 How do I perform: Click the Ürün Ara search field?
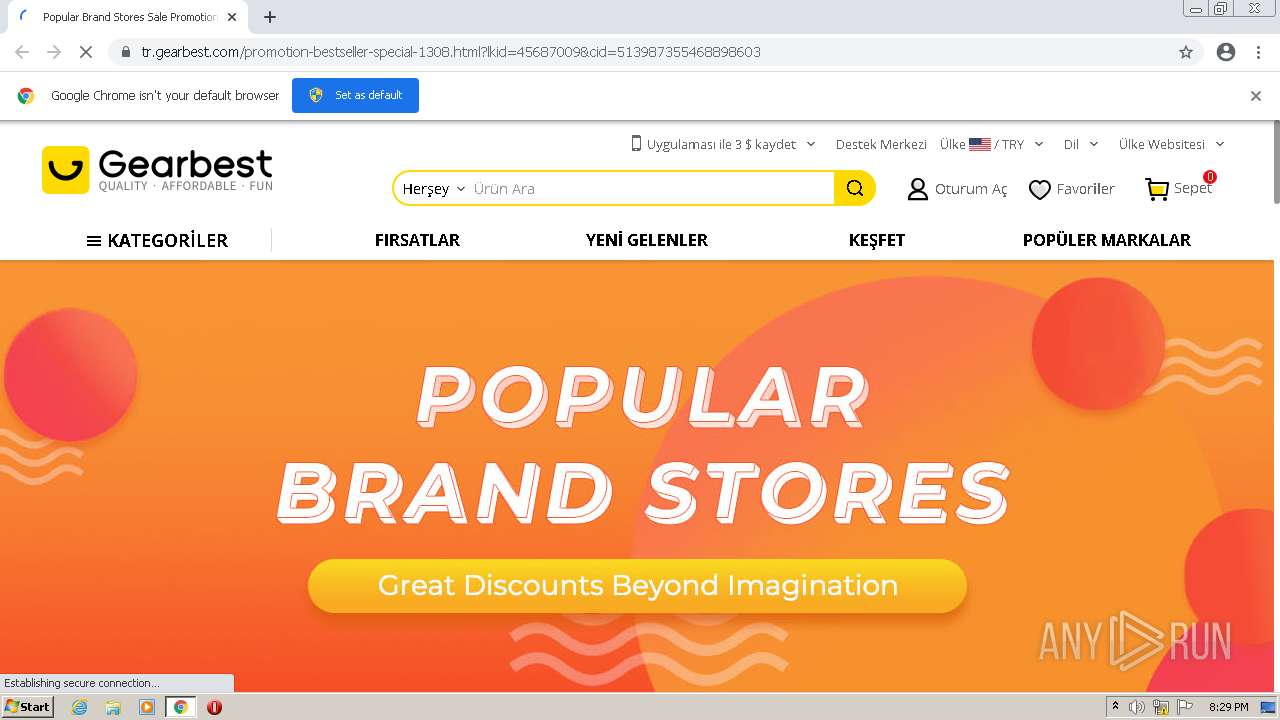(x=650, y=189)
